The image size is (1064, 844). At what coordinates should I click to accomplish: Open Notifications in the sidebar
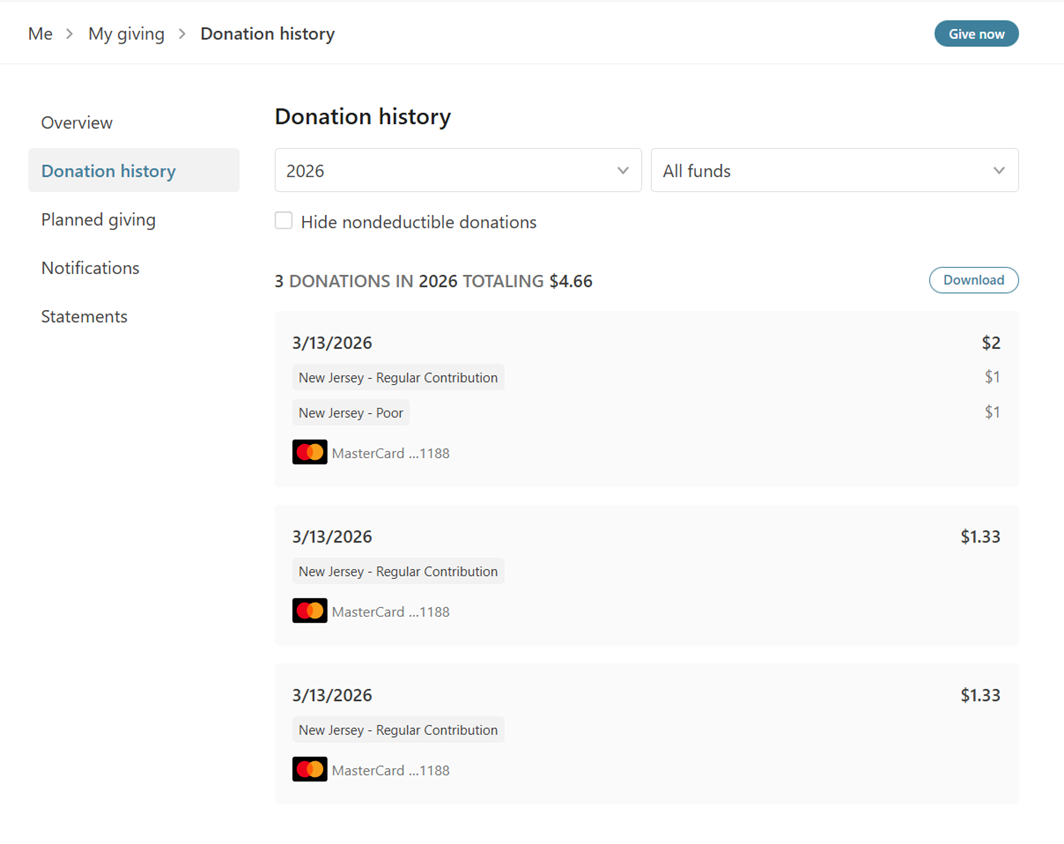click(x=90, y=268)
